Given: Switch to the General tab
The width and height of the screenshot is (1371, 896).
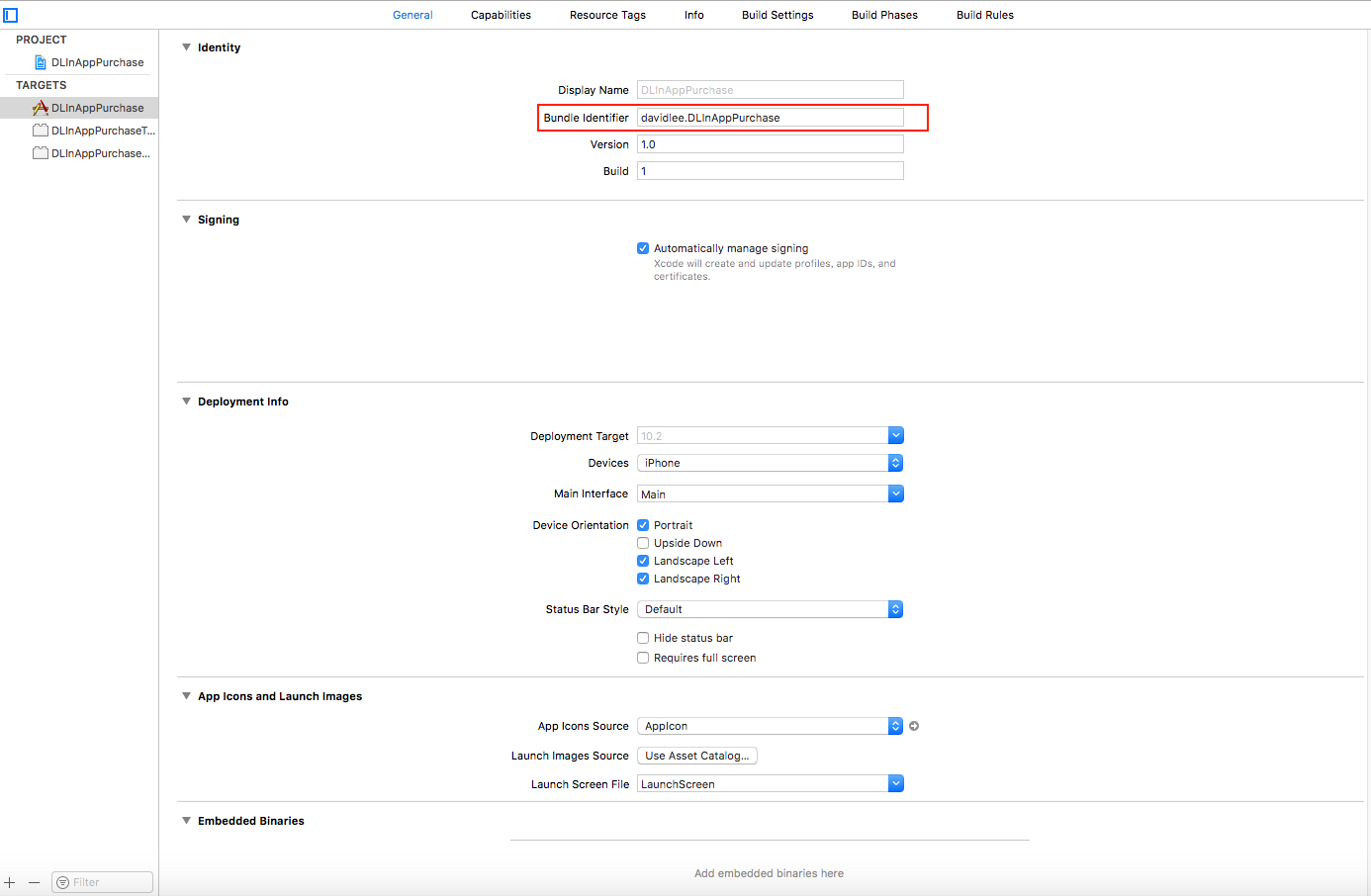Looking at the screenshot, I should (x=412, y=15).
